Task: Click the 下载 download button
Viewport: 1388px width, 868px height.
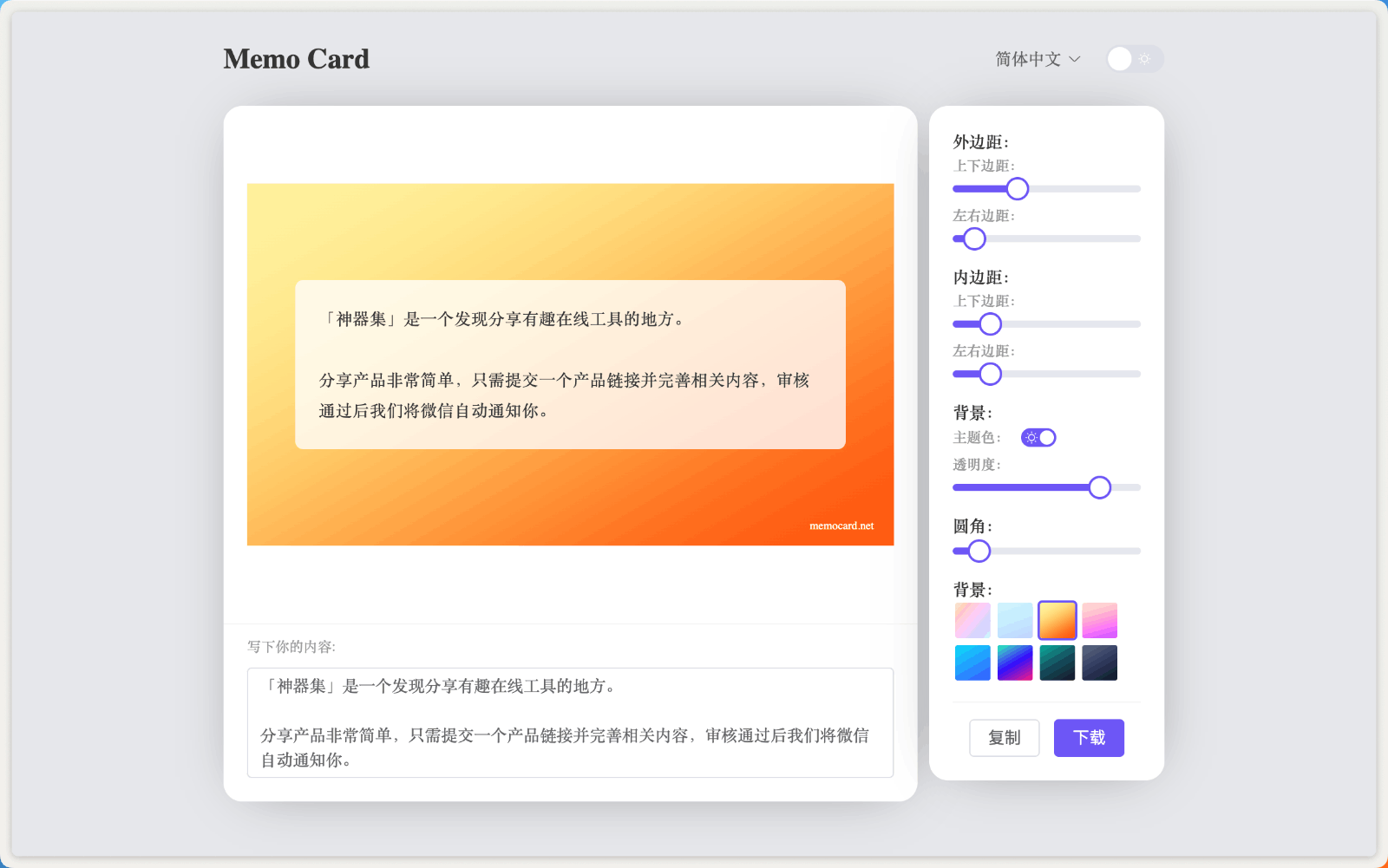Action: (x=1089, y=737)
